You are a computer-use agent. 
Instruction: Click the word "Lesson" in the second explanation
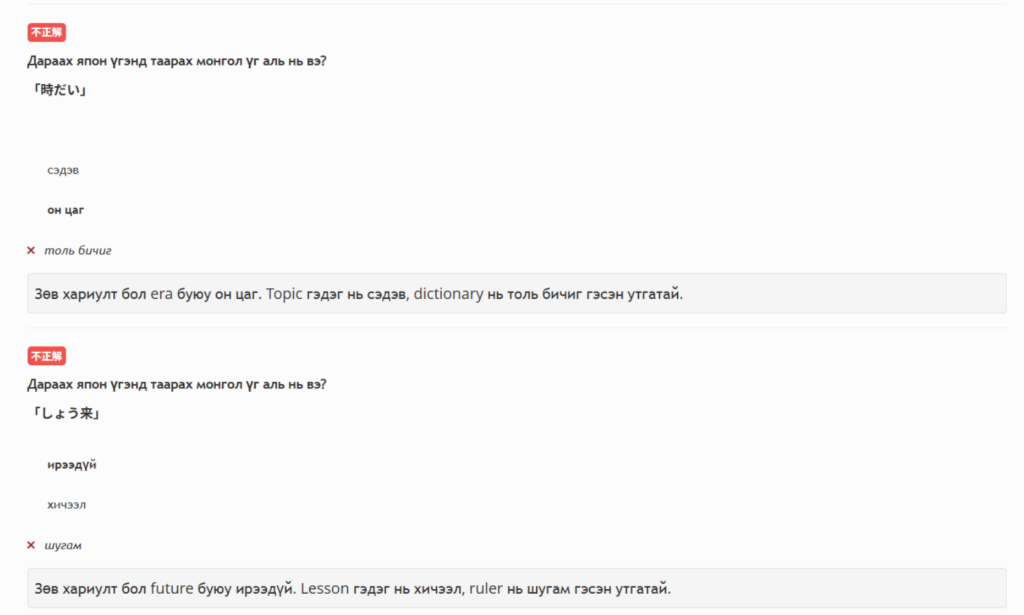324,588
